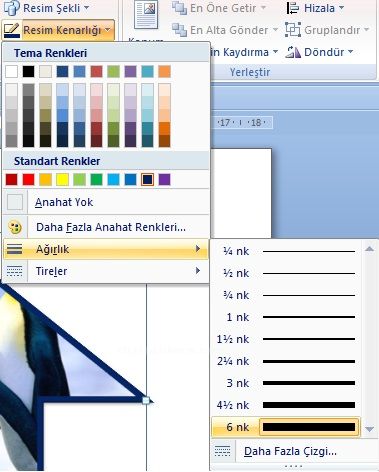
Task: Expand Metin Kaydırma dropdown arrow
Action: tap(275, 52)
